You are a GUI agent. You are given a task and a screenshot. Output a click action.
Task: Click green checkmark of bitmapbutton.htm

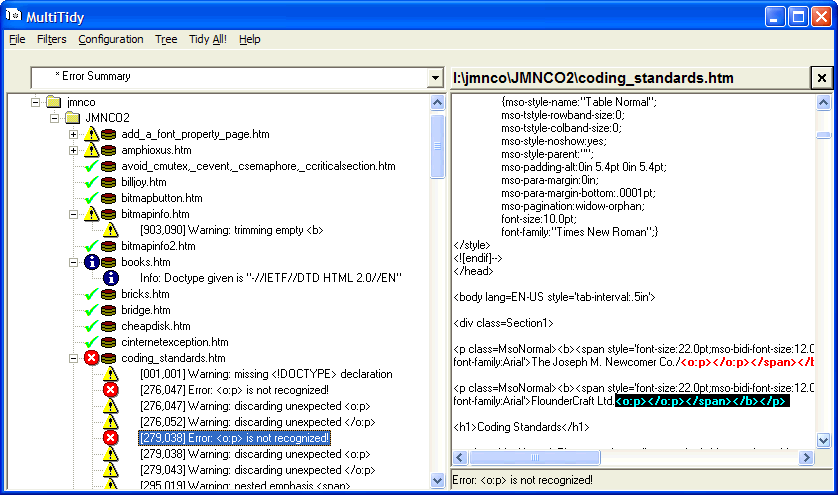[x=91, y=198]
